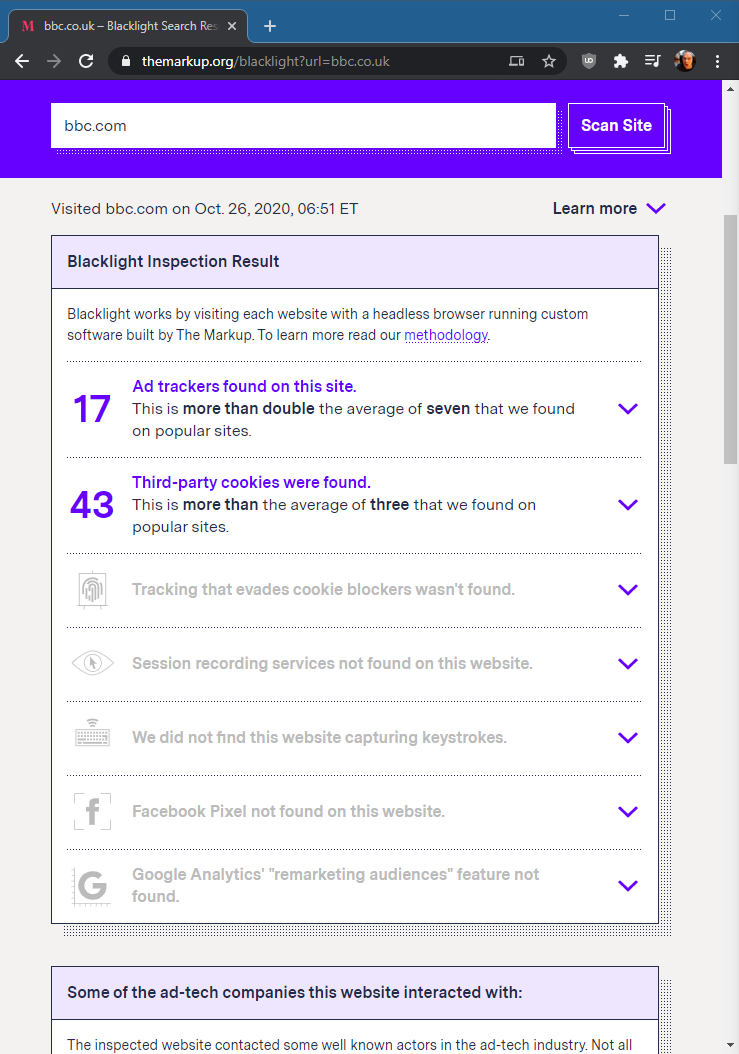Click the scrollbar down arrow

730,1046
